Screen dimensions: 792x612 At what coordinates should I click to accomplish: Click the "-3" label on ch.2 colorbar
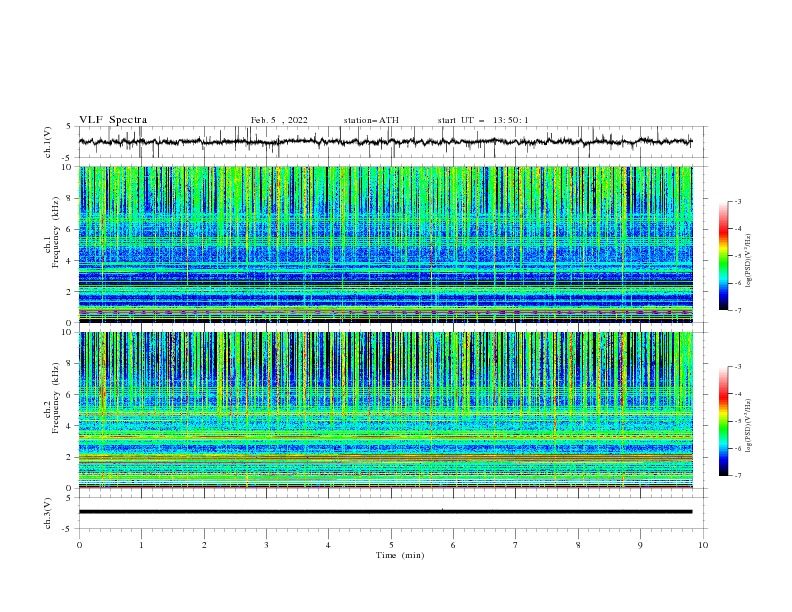pyautogui.click(x=737, y=367)
